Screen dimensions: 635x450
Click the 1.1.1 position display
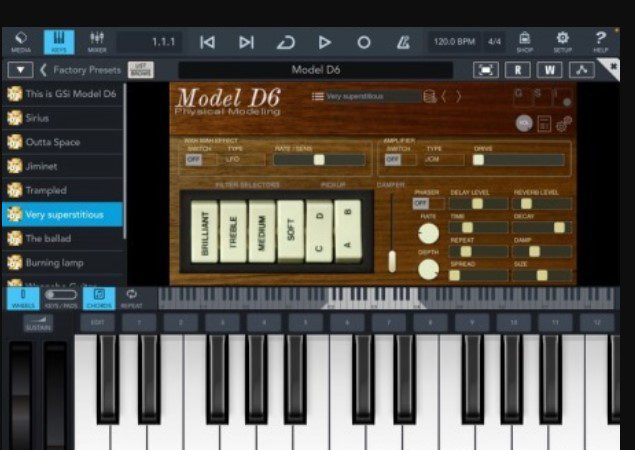point(149,42)
